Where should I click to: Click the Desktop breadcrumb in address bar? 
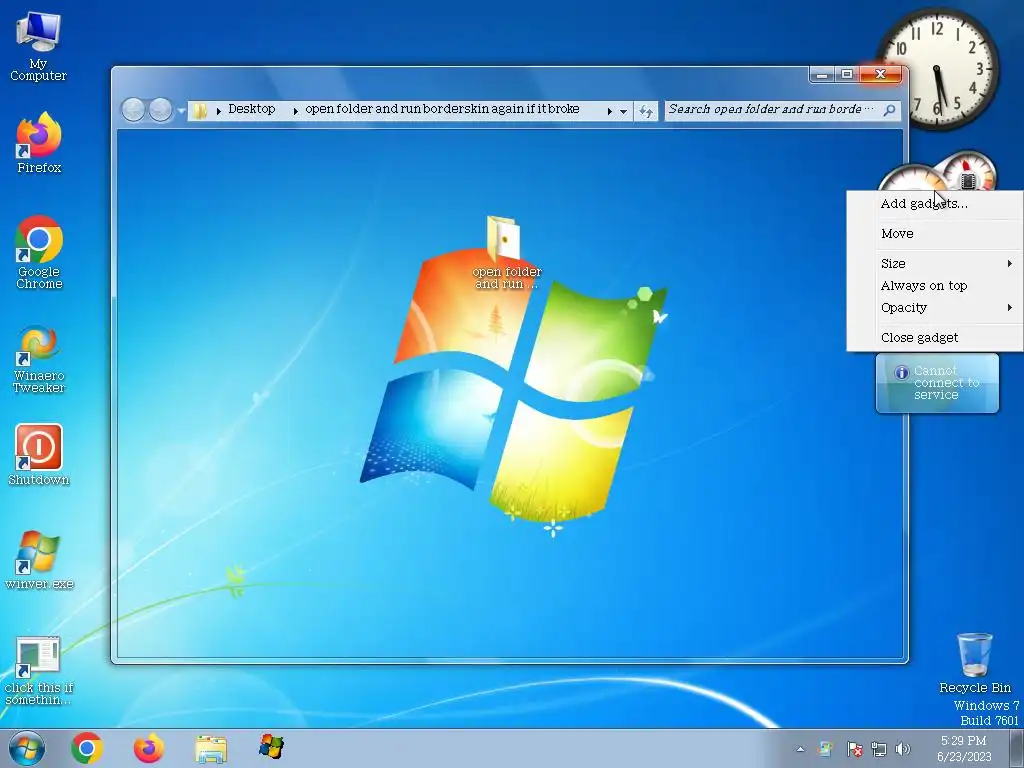[x=251, y=109]
